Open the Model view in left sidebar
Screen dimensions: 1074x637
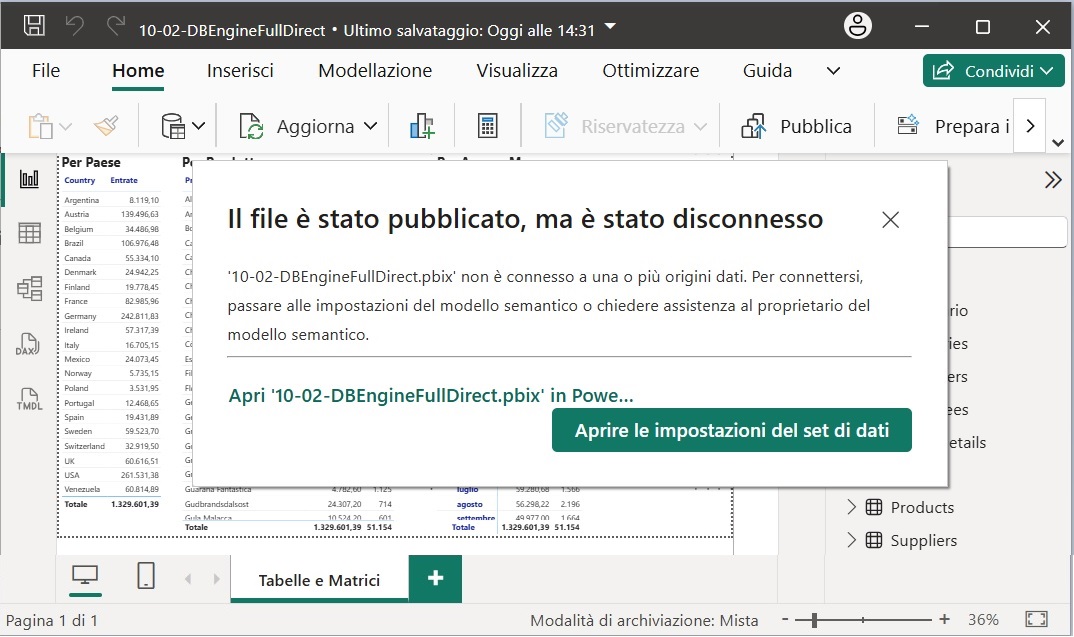coord(29,289)
